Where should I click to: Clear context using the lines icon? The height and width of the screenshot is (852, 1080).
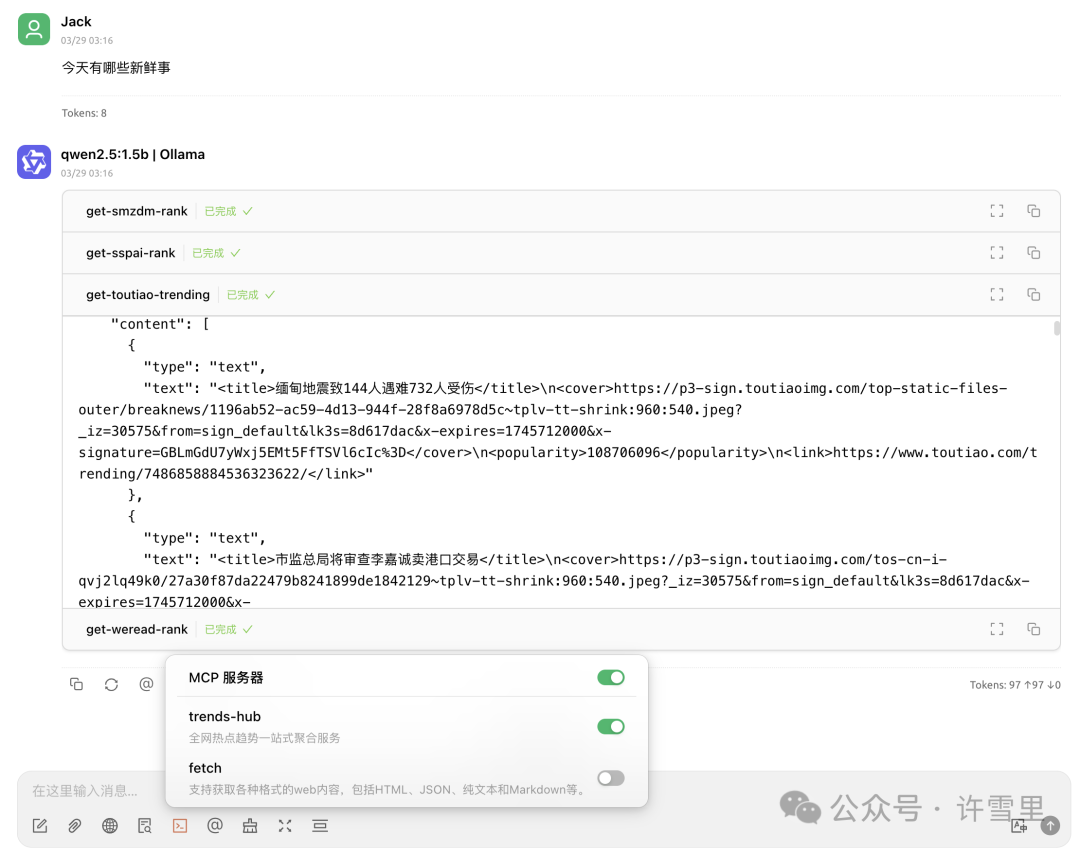[320, 825]
